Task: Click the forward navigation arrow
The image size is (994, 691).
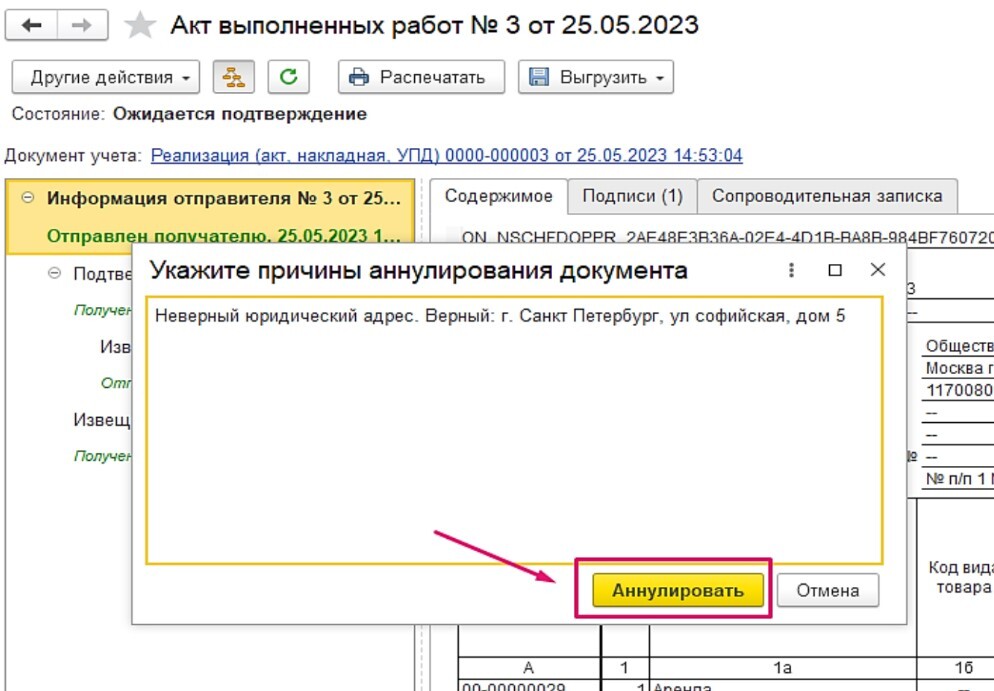Action: point(83,26)
